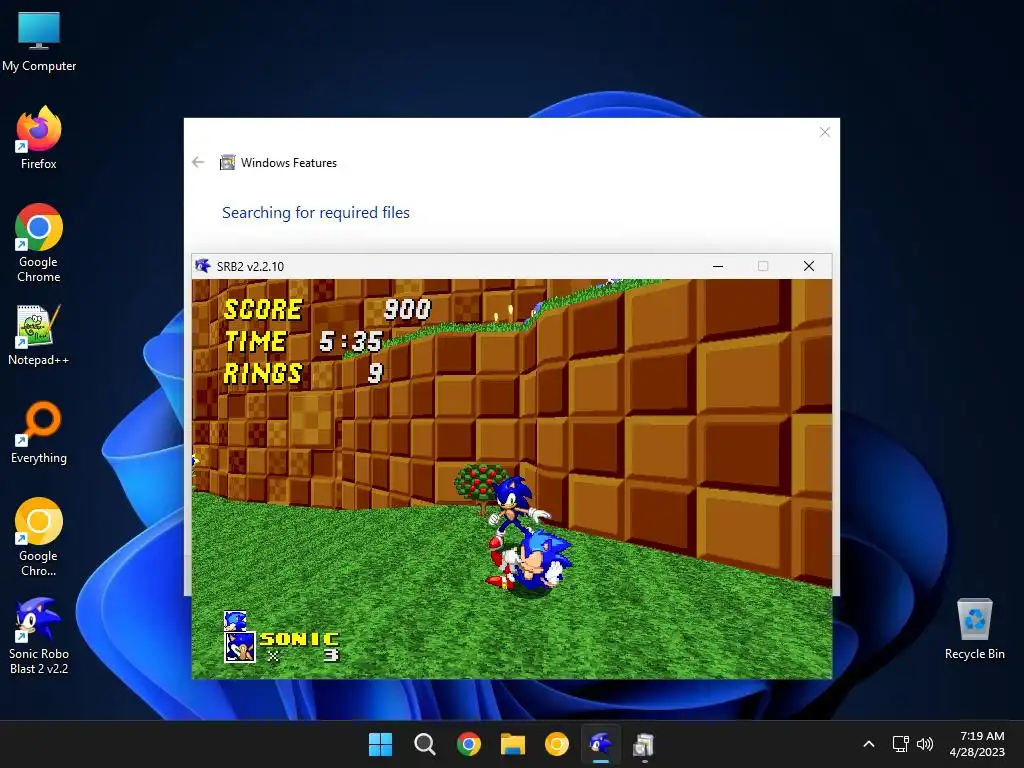1024x768 pixels.
Task: Minimize the SRB2 v2.2.10 window
Action: coord(718,266)
